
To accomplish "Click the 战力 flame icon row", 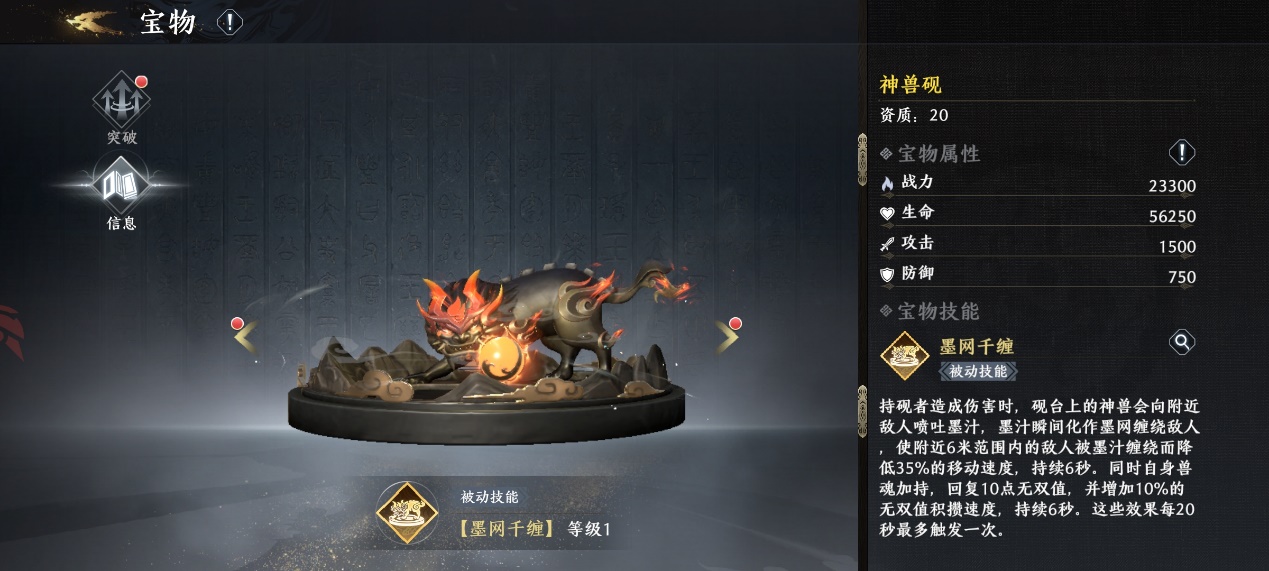I will point(1038,185).
